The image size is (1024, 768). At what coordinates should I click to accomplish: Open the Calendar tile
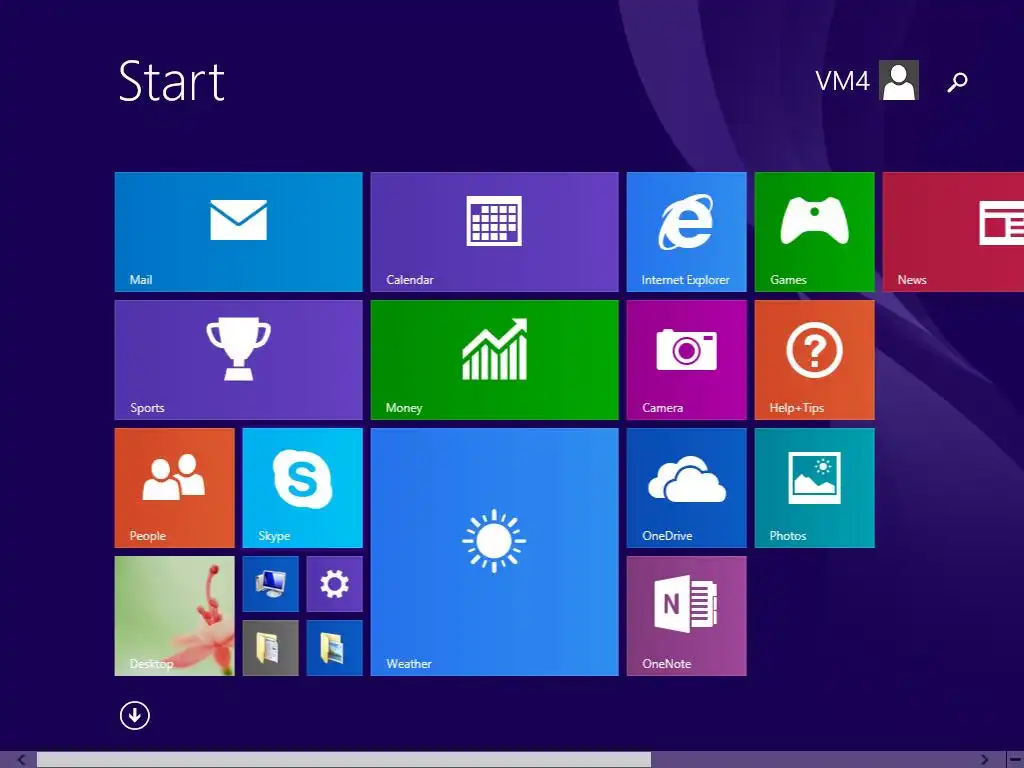click(x=494, y=232)
